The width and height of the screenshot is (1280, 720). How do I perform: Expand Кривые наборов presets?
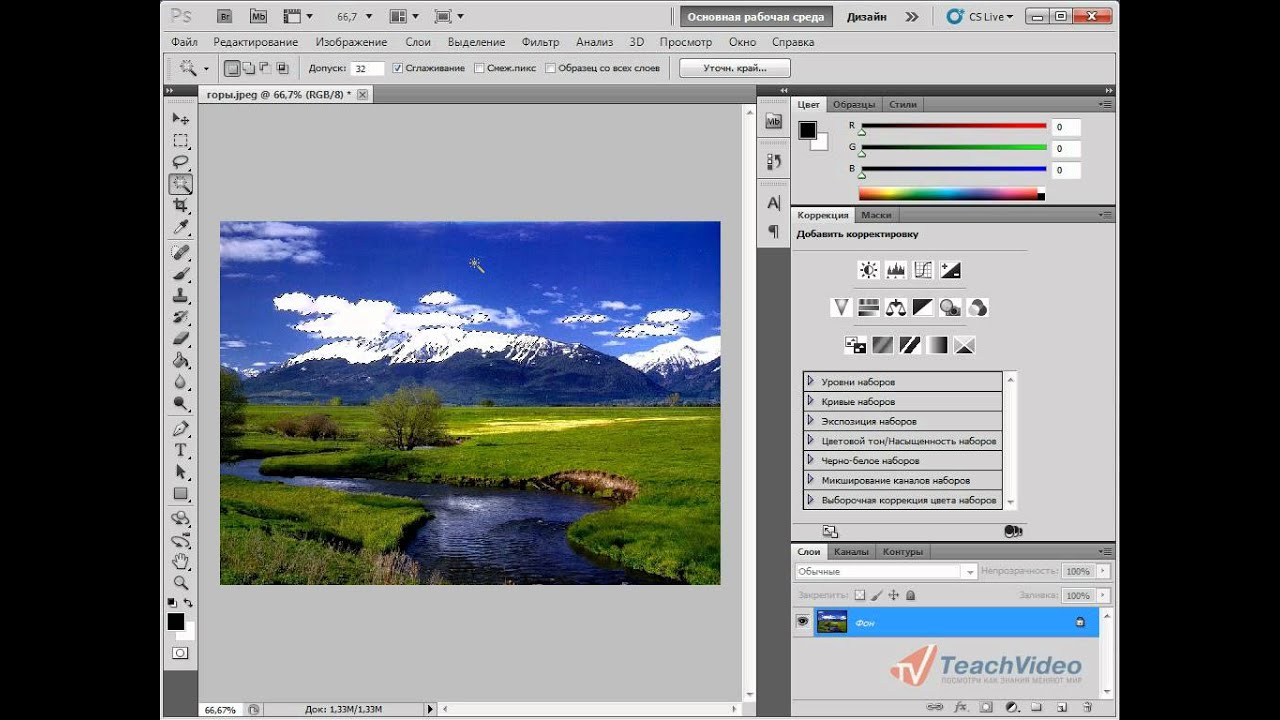point(810,401)
